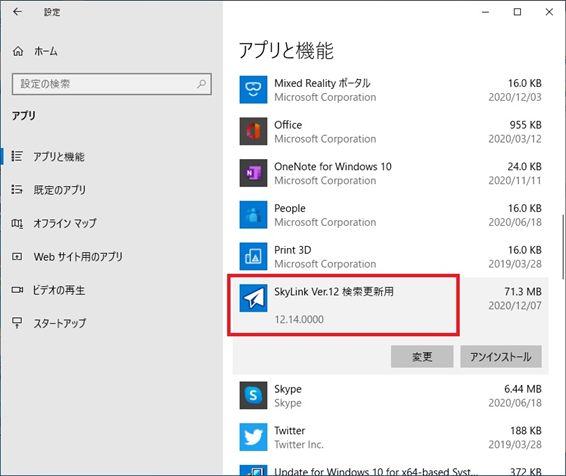Select the Office entry name

[288, 125]
